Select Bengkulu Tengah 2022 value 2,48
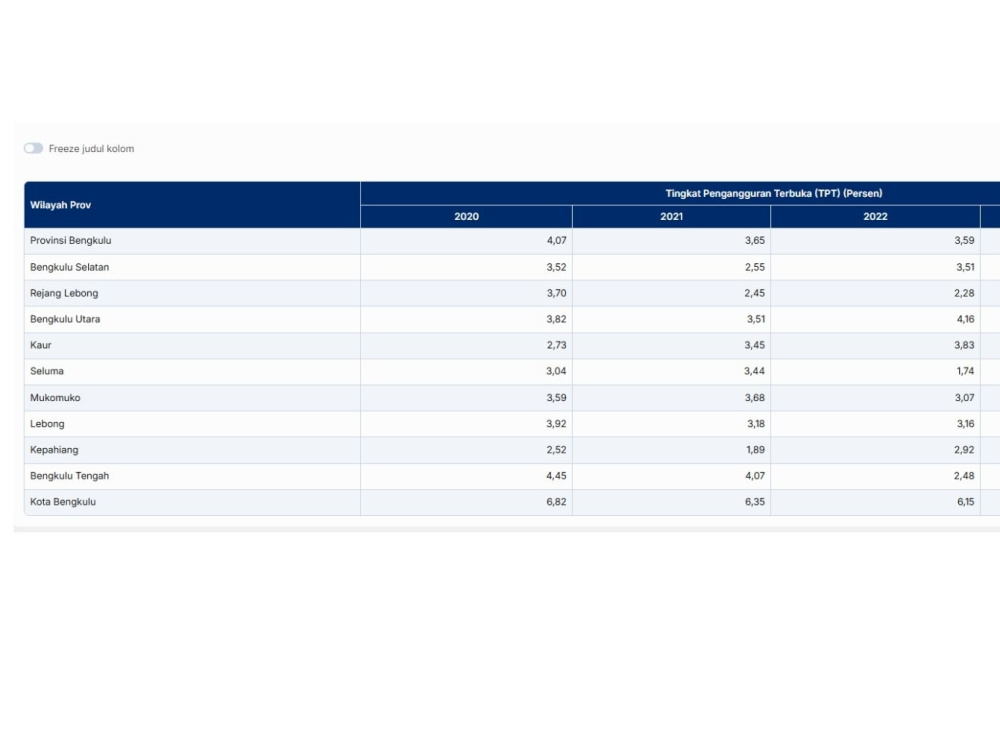1000x750 pixels. 964,476
